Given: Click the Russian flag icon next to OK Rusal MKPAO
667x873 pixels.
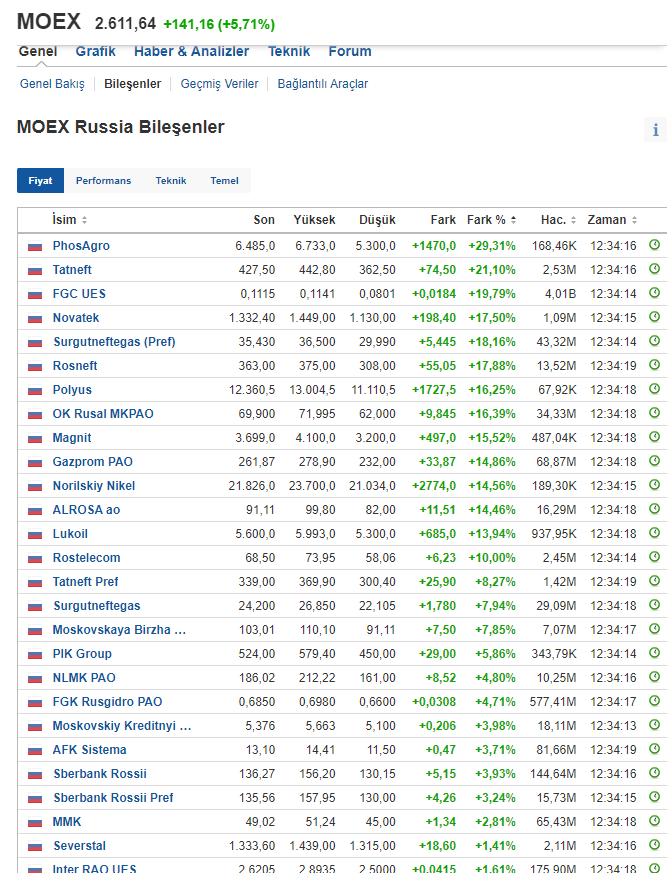Looking at the screenshot, I should tap(35, 414).
